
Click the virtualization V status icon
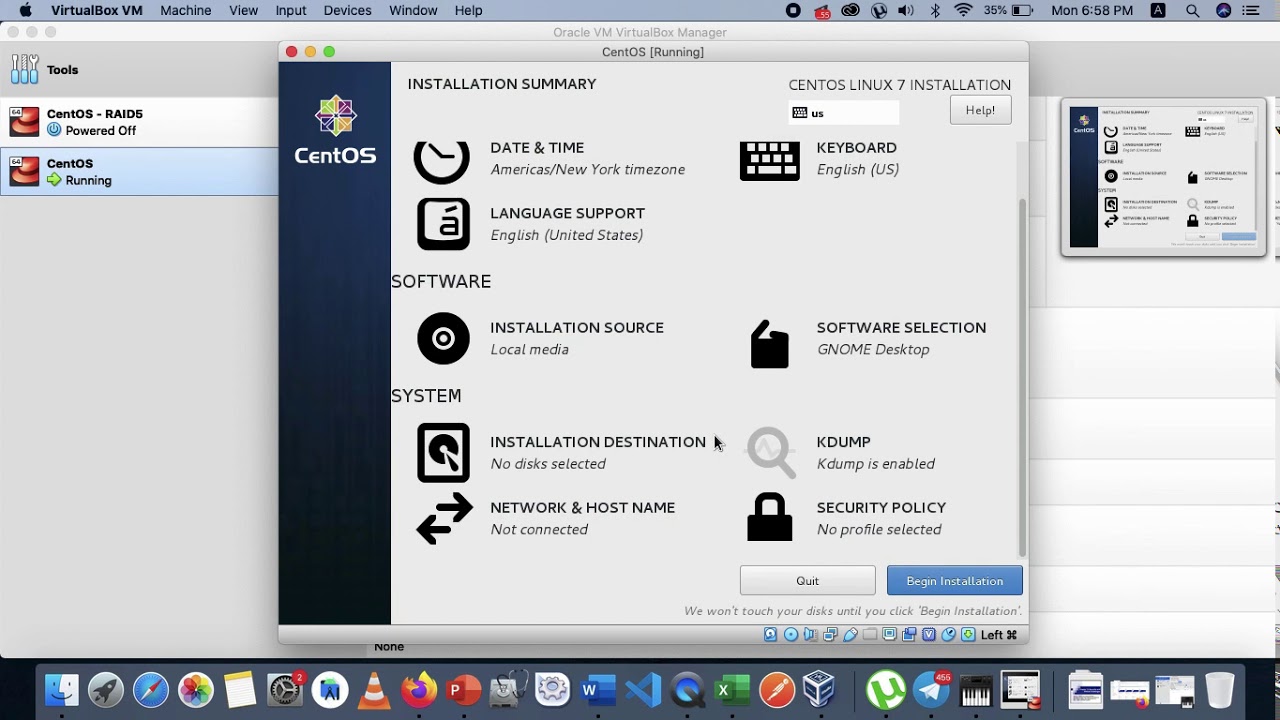pyautogui.click(x=929, y=635)
